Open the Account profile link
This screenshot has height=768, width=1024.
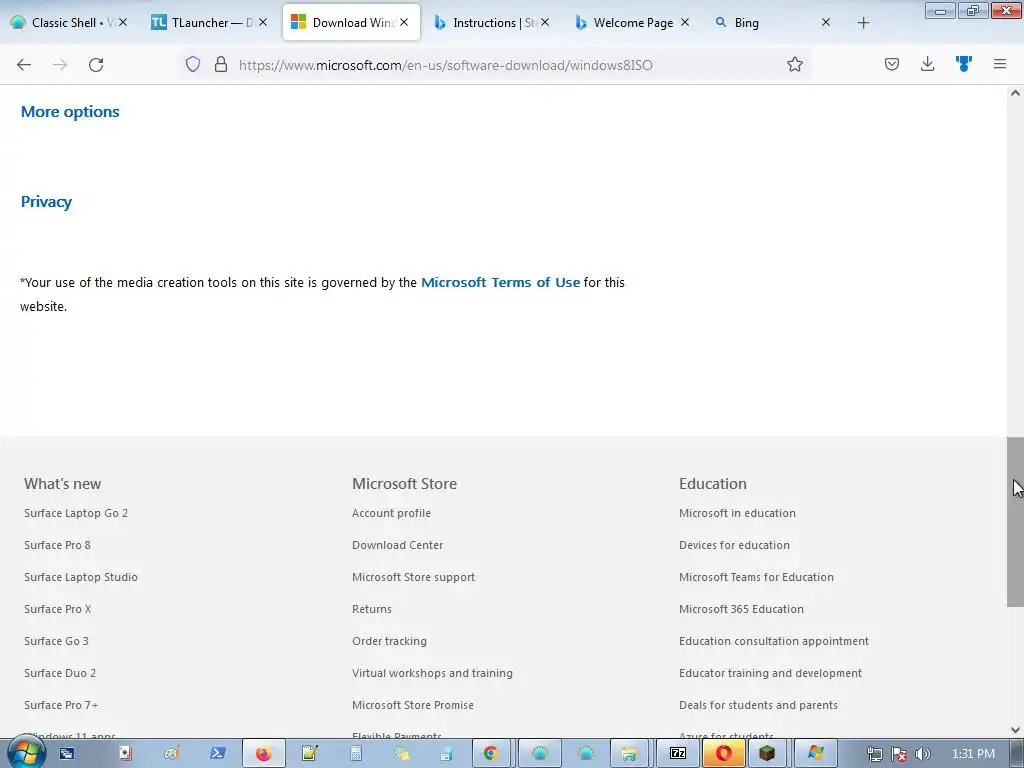tap(391, 513)
